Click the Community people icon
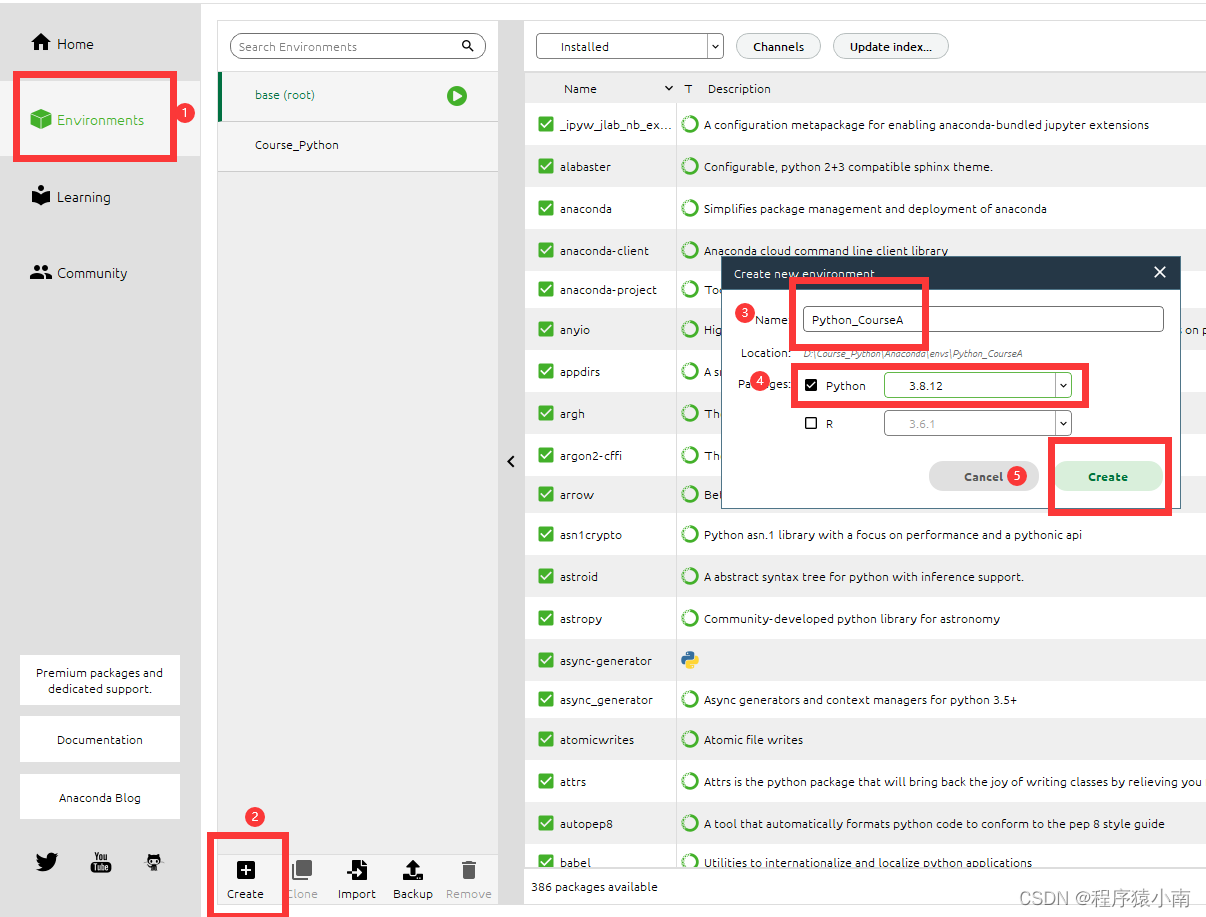The image size is (1206, 917). tap(41, 272)
